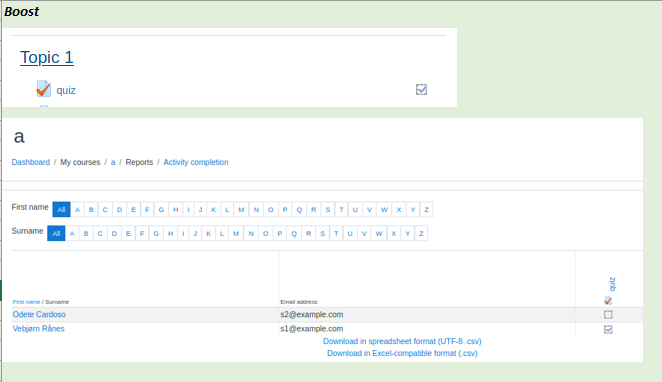
Task: Open Odete Cardoso's profile link
Action: click(39, 314)
